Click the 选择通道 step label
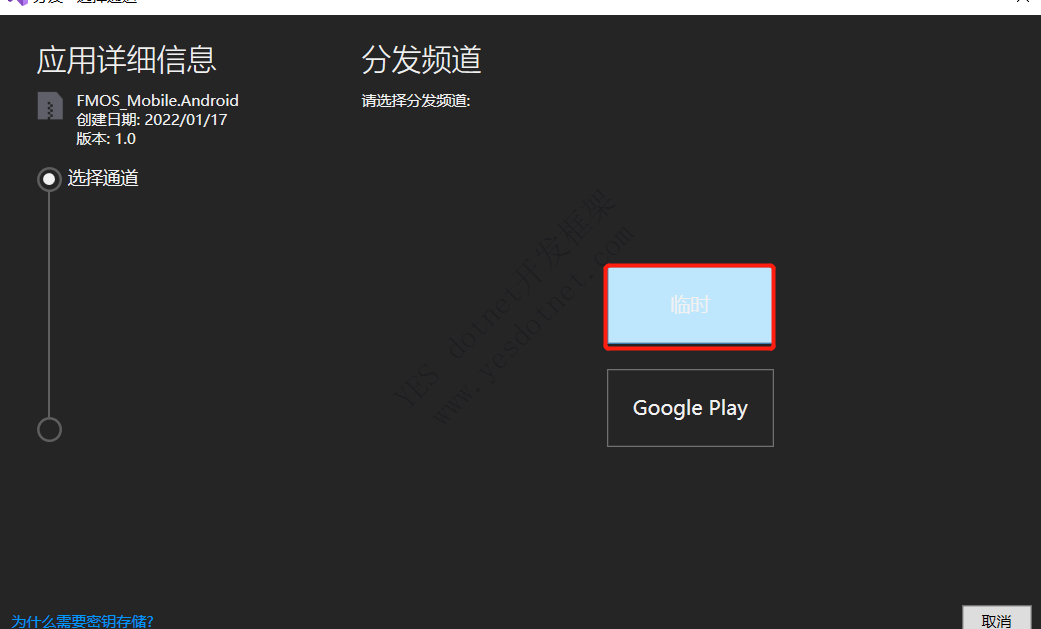Screen dimensions: 1041x629 click(103, 179)
